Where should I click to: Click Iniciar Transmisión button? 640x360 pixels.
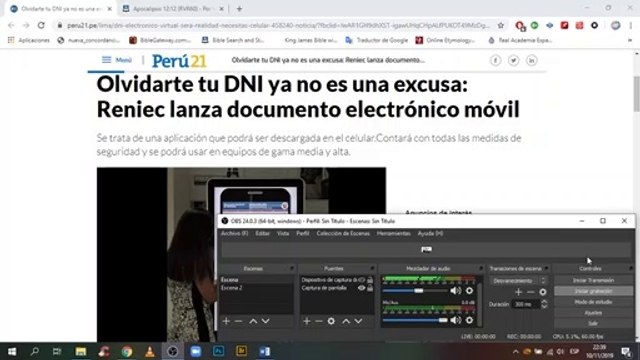point(593,280)
